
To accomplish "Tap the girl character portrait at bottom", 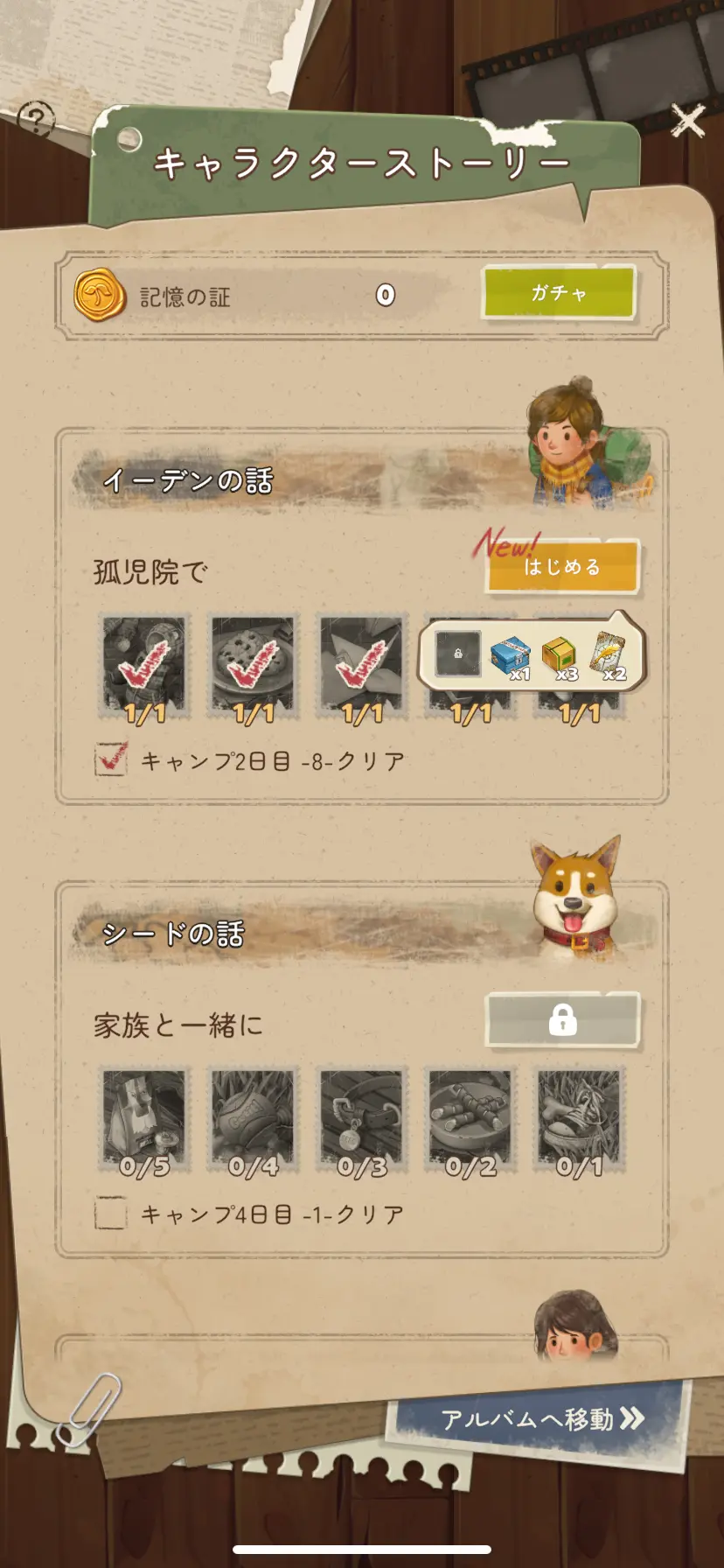I will point(574,1325).
